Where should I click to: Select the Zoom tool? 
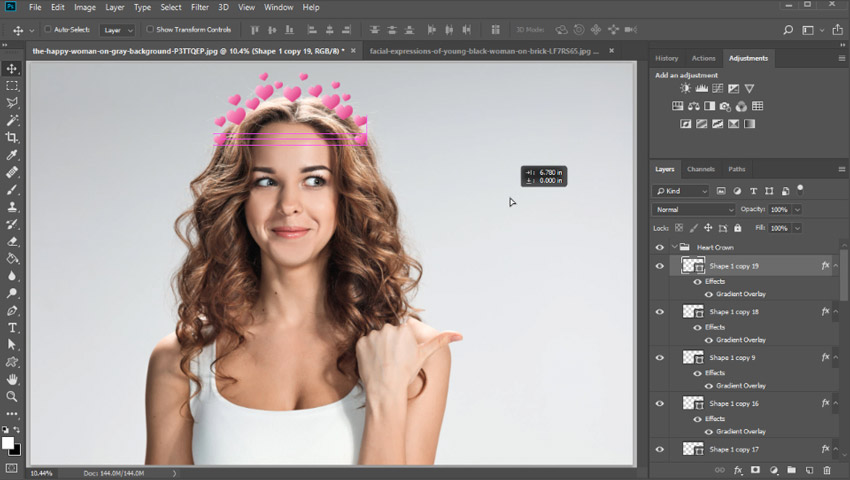click(12, 396)
